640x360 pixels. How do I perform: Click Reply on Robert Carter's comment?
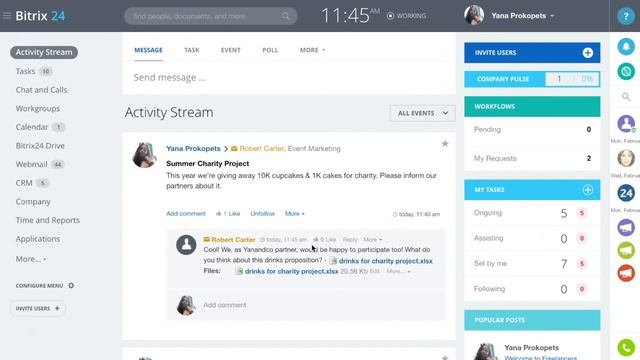[x=350, y=240]
